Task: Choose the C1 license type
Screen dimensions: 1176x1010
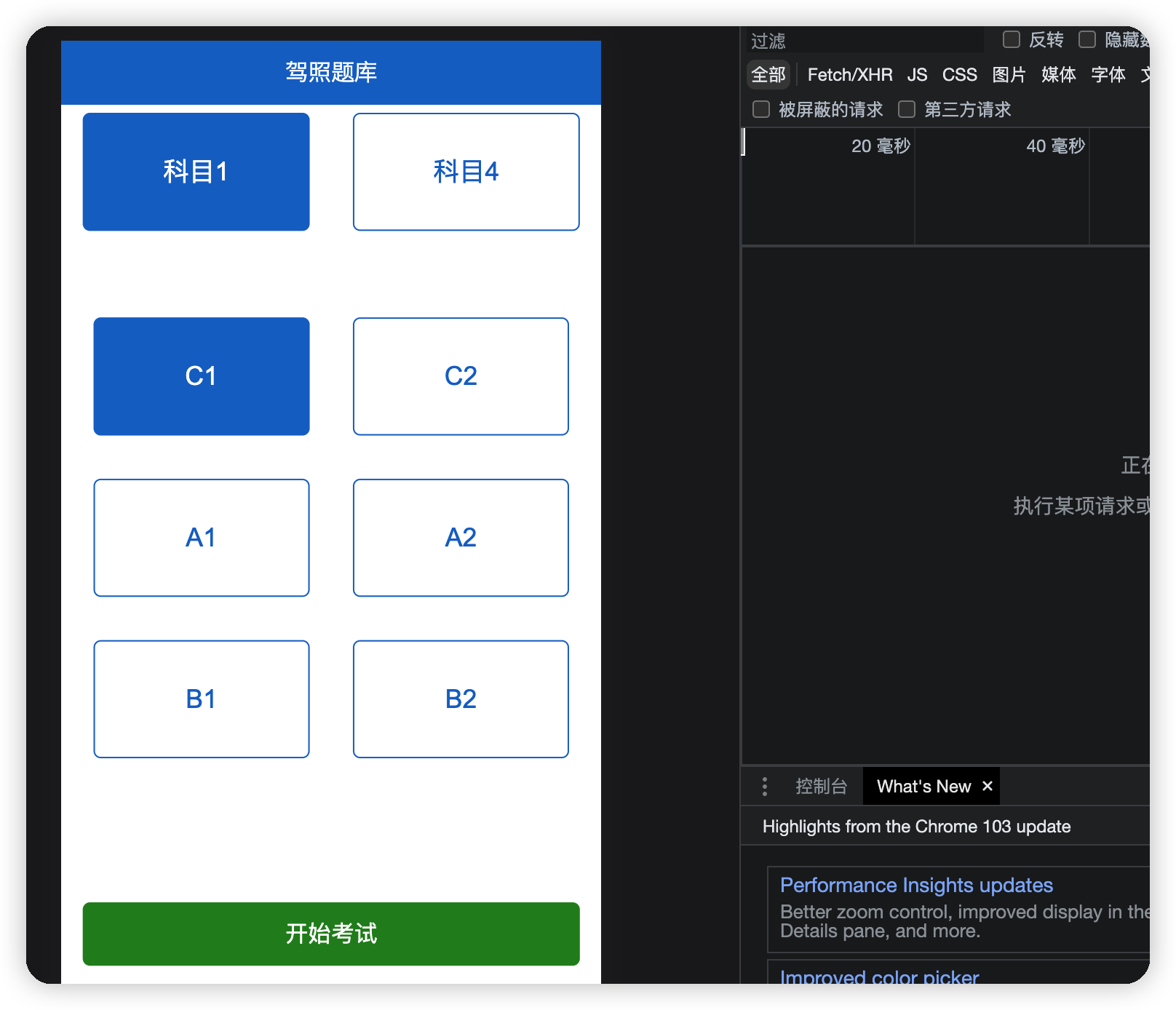Action: point(202,376)
